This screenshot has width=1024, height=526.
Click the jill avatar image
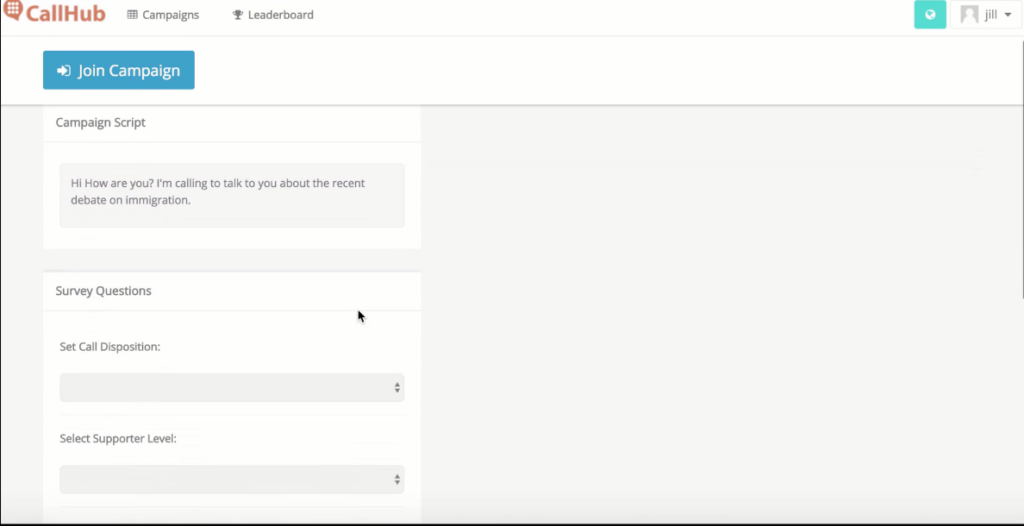click(x=969, y=14)
